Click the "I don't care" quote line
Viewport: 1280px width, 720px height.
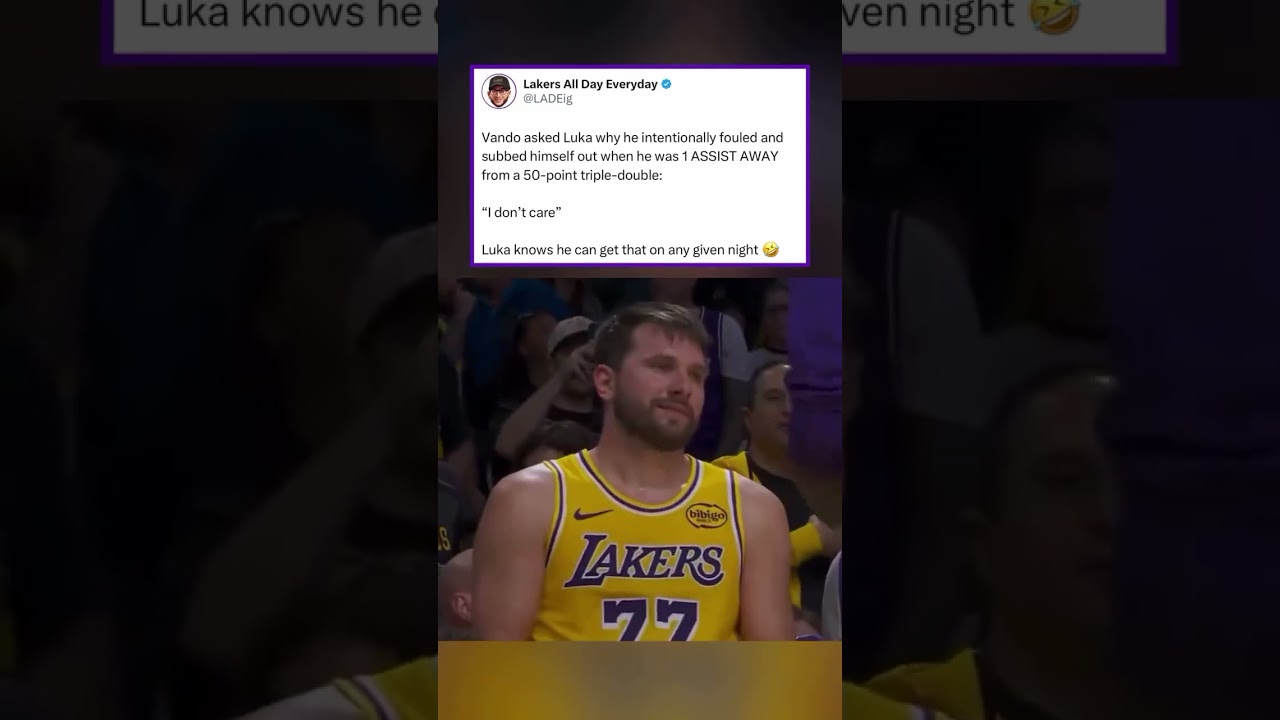click(521, 212)
